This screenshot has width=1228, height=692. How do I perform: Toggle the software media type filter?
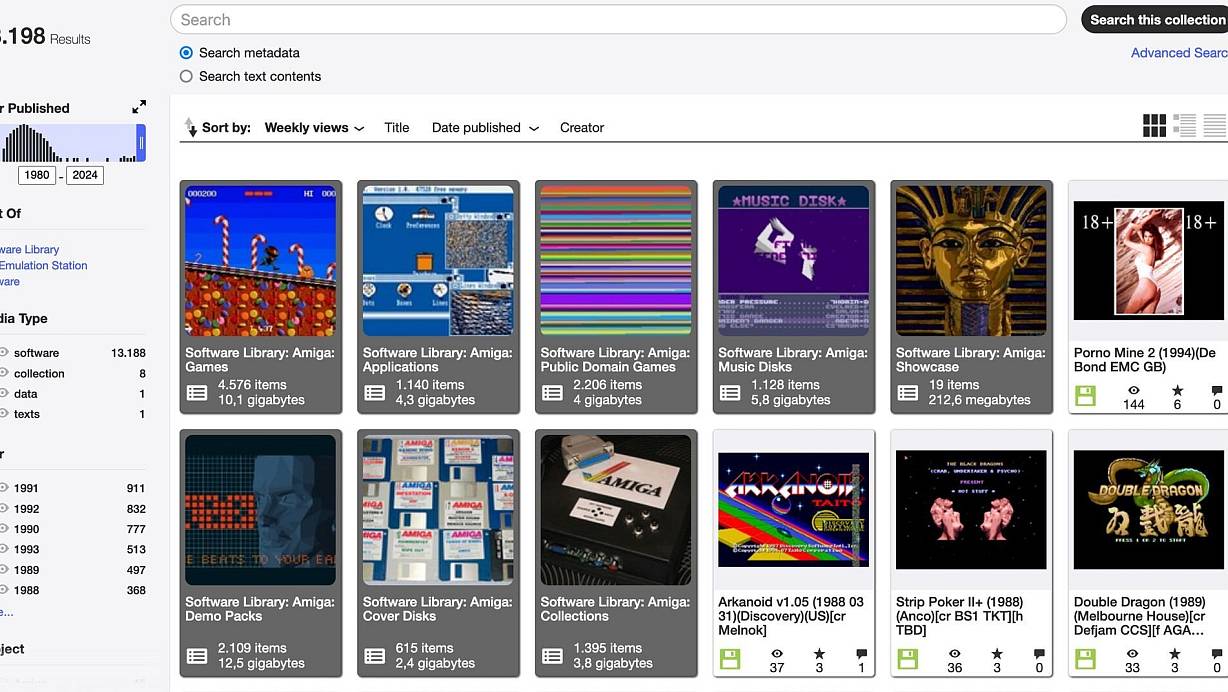tap(5, 353)
